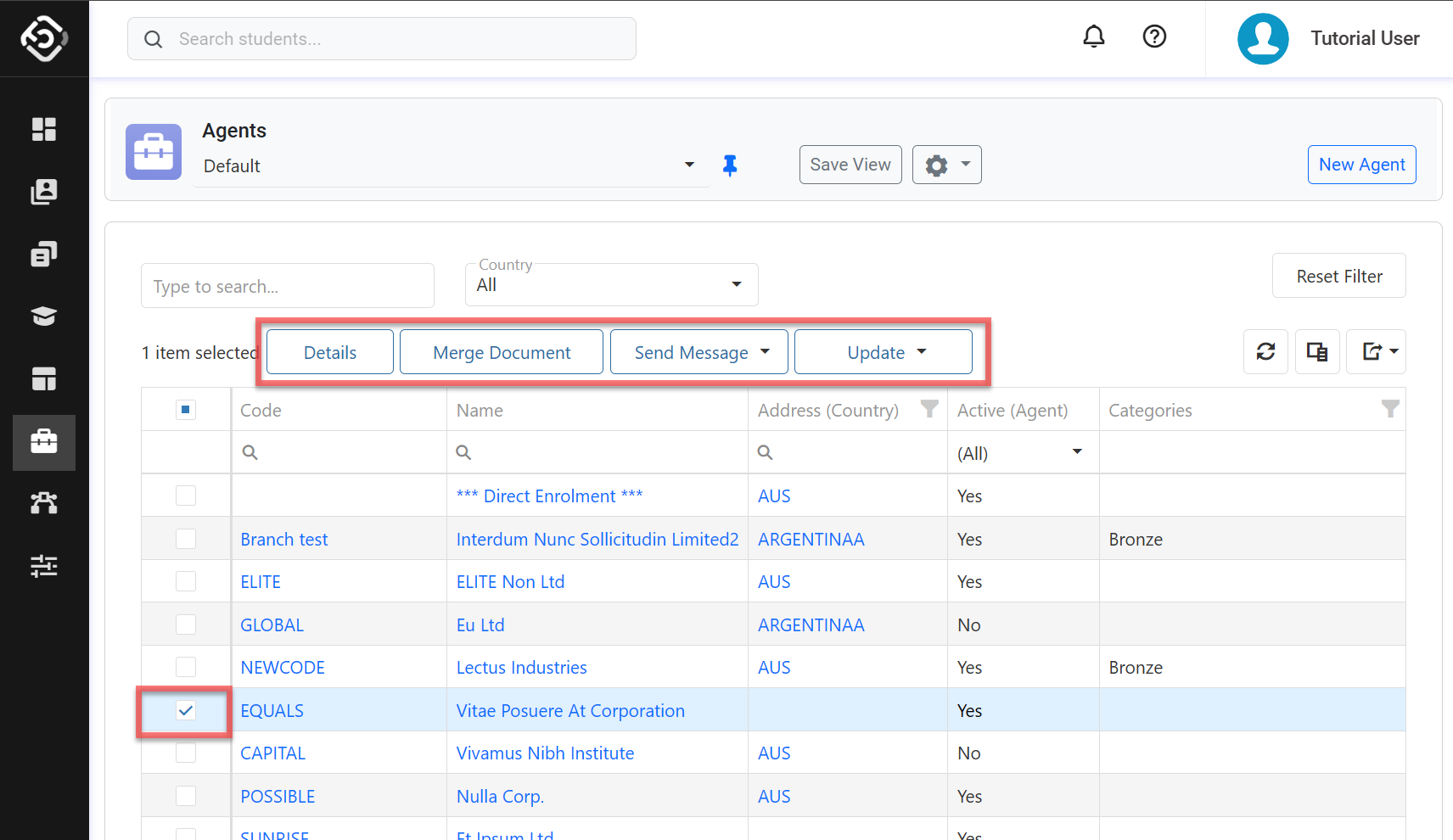Sort by the Name column header
This screenshot has height=840, width=1453.
[x=480, y=411]
